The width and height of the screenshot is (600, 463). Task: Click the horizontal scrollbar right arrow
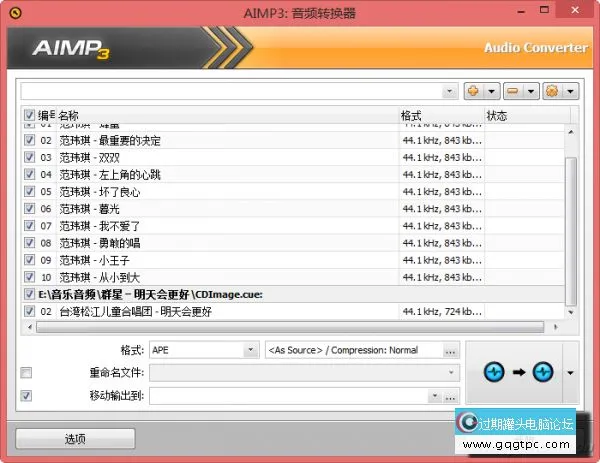tap(556, 327)
